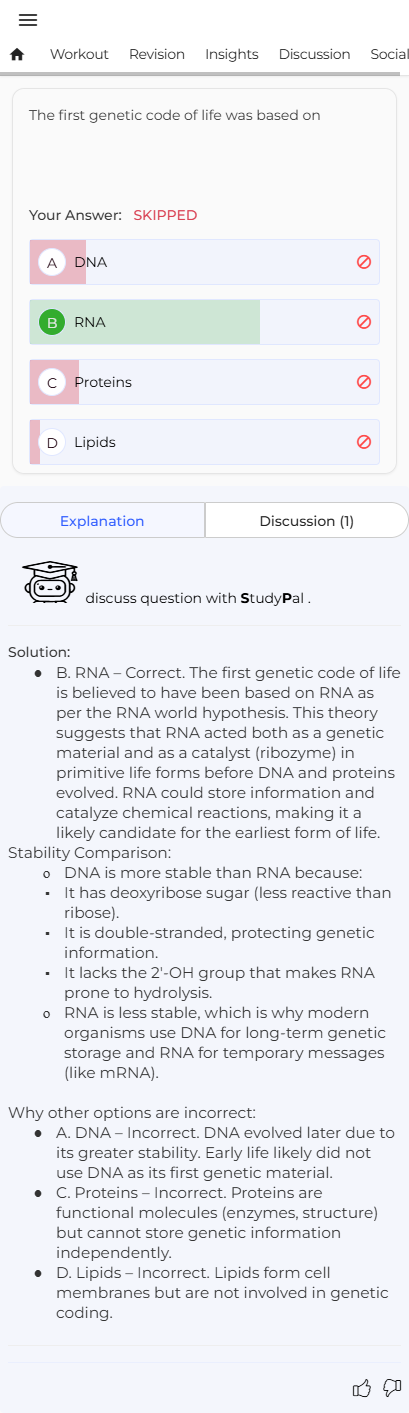Screen dimensions: 409x1413
Task: Switch to Discussion (1) tab
Action: (307, 521)
